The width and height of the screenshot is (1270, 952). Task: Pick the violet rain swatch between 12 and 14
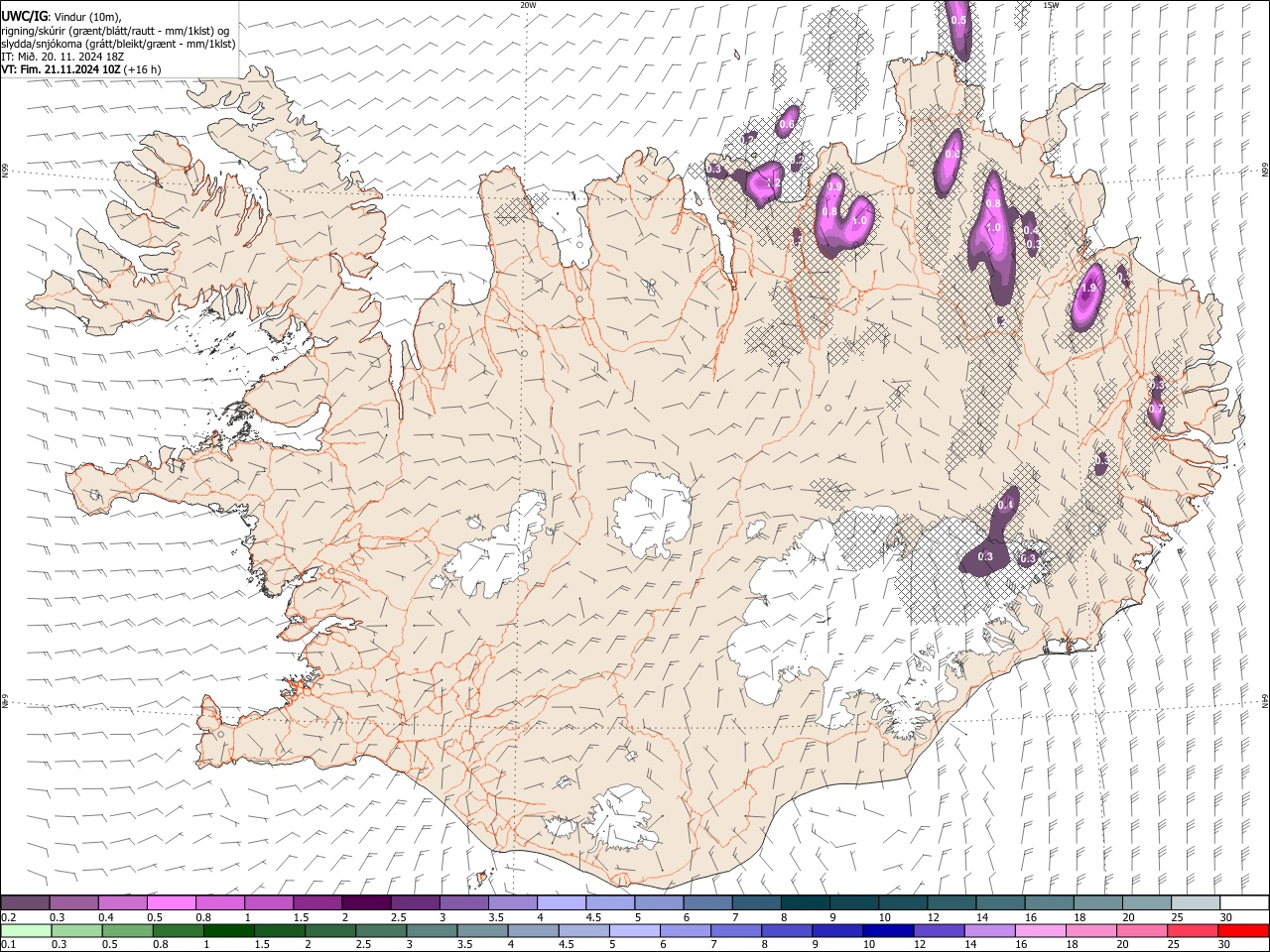coord(939,930)
